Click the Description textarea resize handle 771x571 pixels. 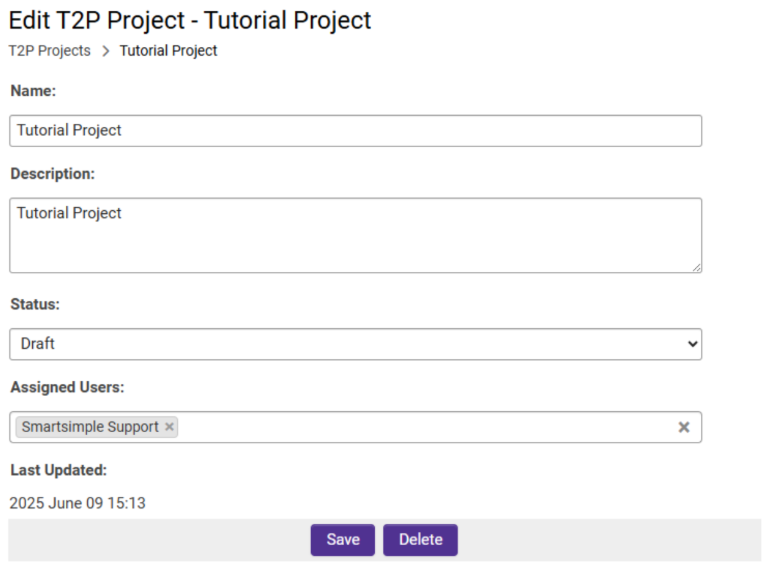tap(696, 267)
